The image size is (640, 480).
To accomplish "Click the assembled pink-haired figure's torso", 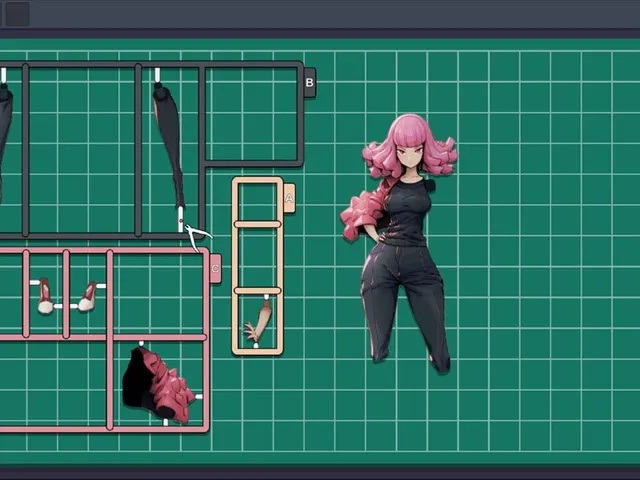I will point(405,212).
